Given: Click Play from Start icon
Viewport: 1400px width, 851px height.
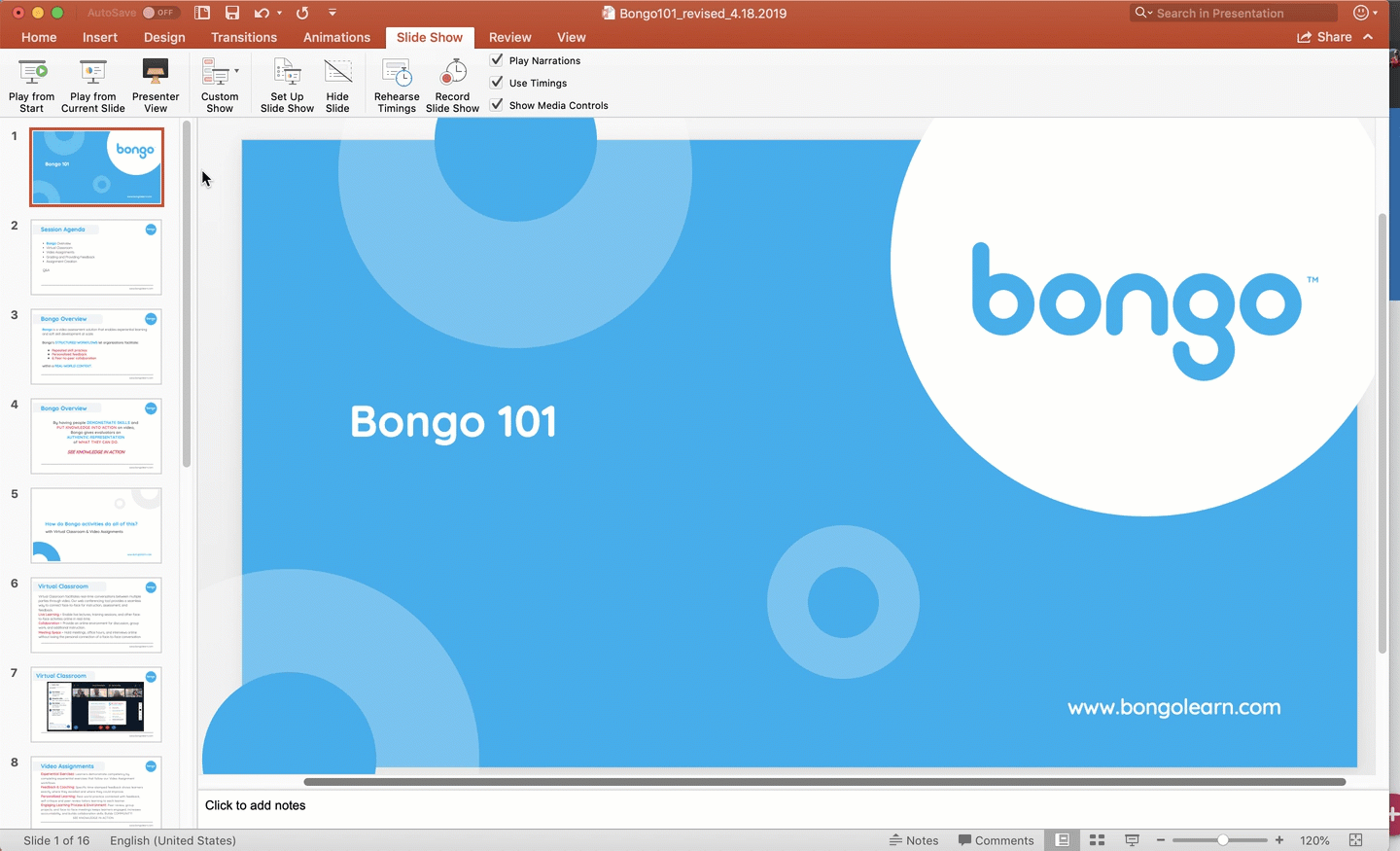Looking at the screenshot, I should point(32,73).
